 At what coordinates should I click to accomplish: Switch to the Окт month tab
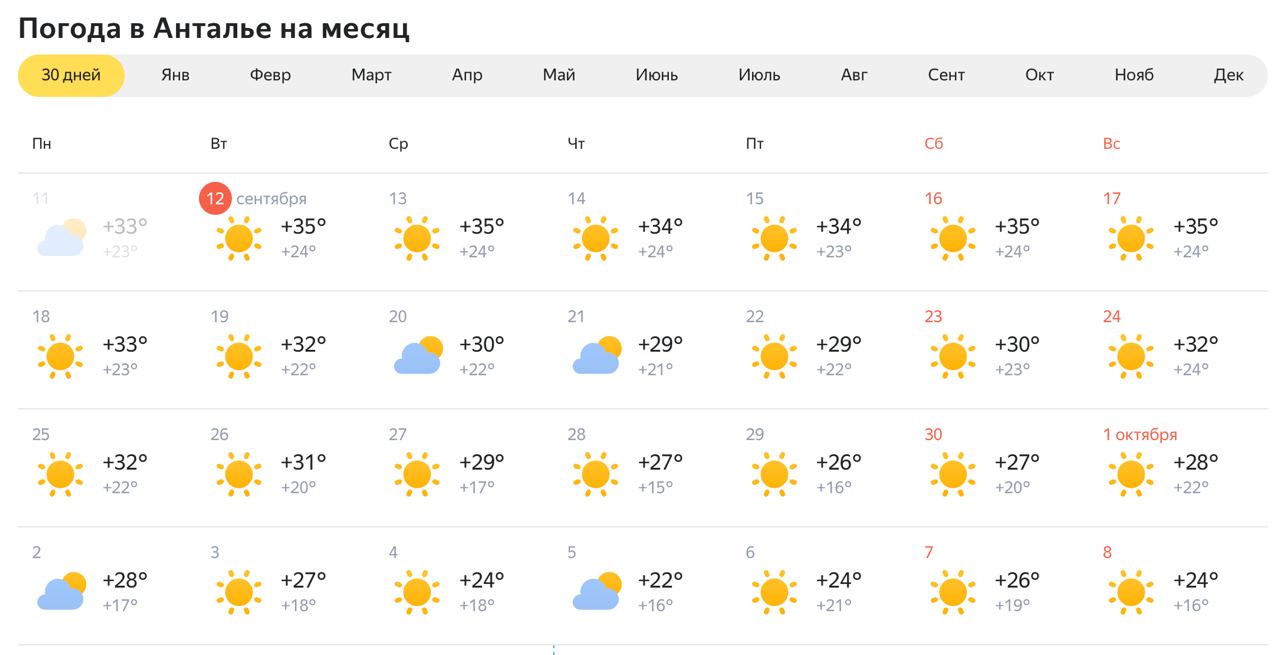pos(1040,75)
